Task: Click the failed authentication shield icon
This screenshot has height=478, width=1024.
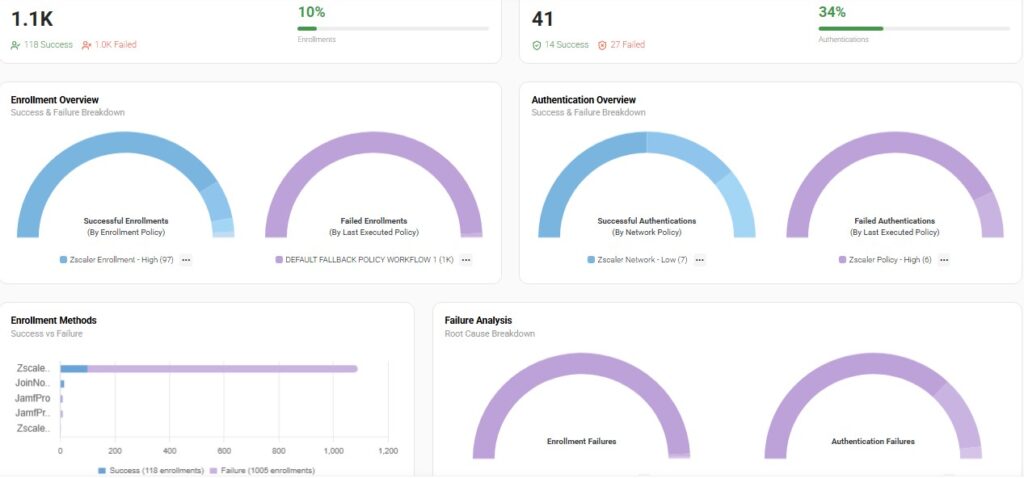Action: [x=602, y=45]
